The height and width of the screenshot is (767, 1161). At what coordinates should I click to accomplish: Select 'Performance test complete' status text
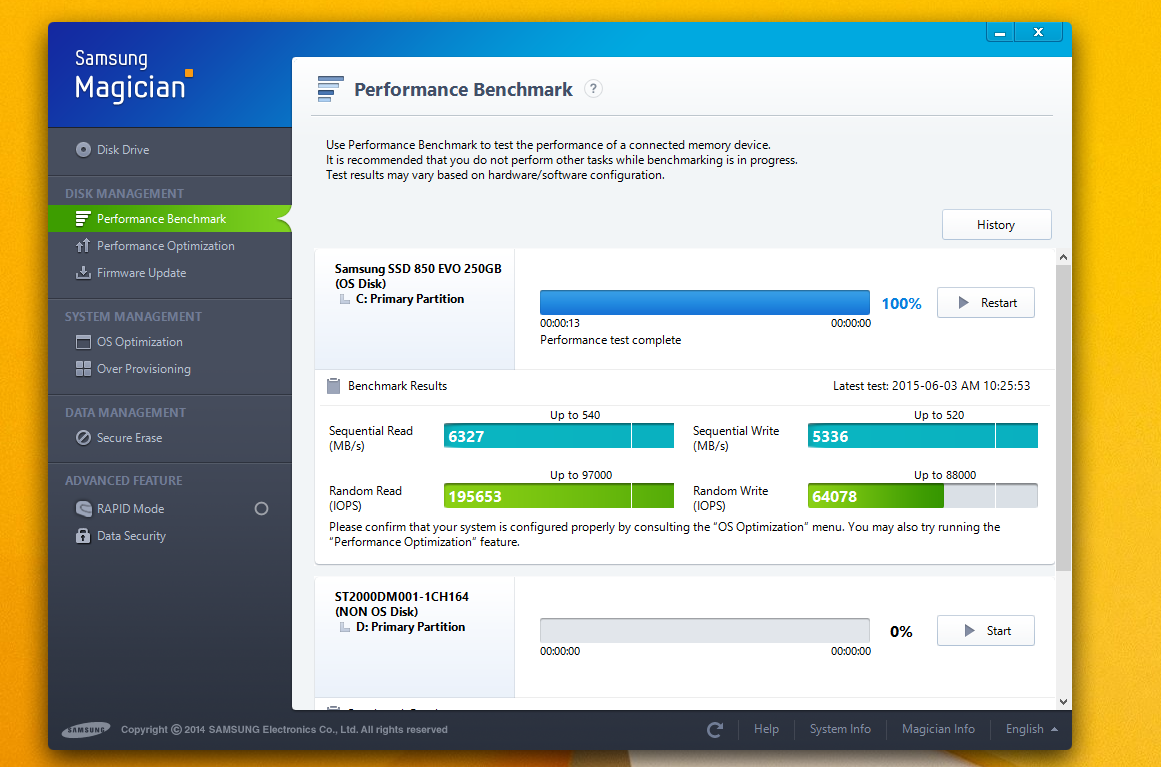click(x=610, y=340)
